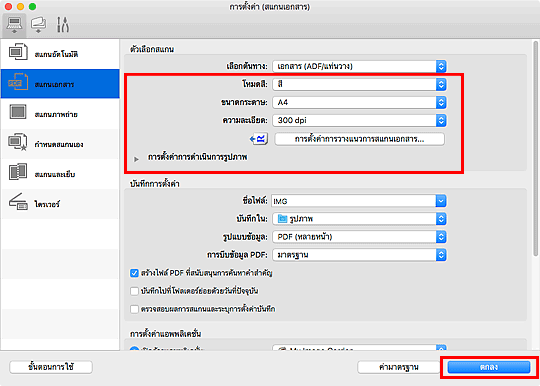Select สแกนภาพถ่าย photo scan item
This screenshot has width=540, height=386.
point(60,114)
